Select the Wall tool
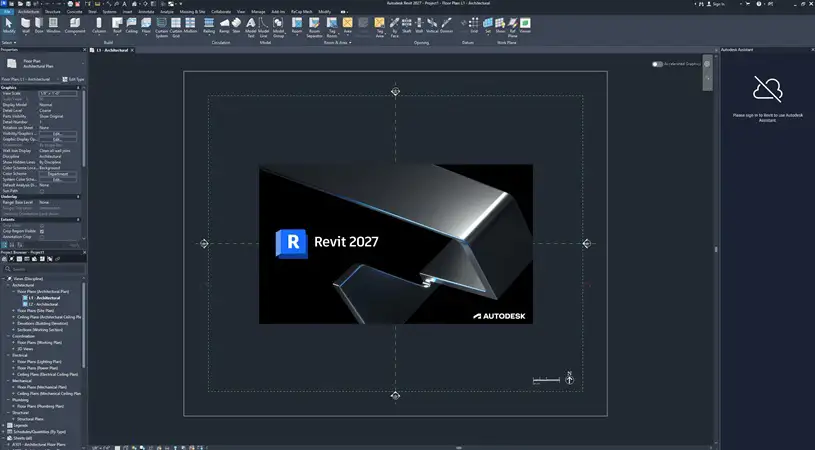815x450 pixels. pos(25,25)
